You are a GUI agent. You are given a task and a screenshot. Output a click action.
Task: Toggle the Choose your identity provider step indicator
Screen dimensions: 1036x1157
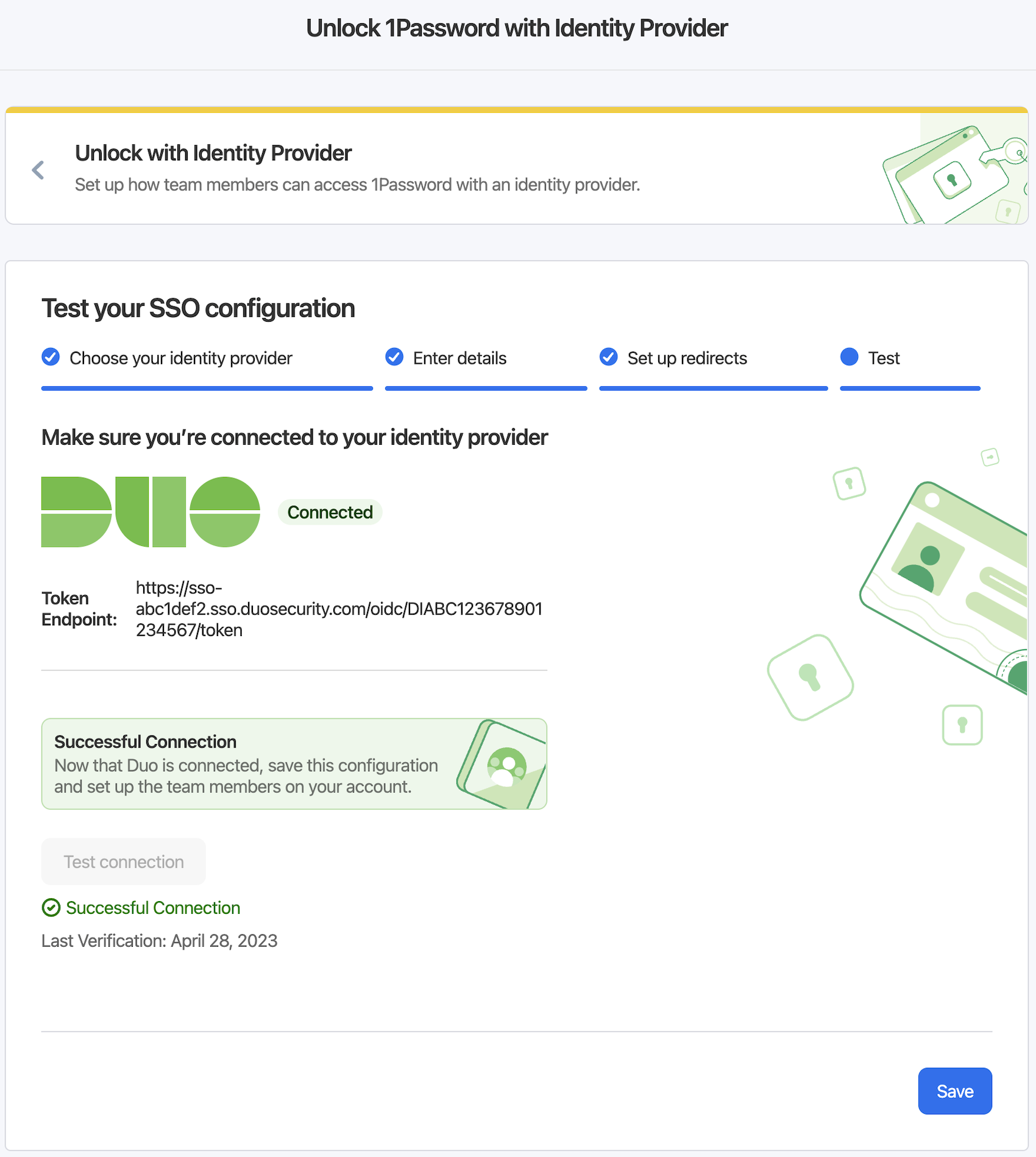50,358
